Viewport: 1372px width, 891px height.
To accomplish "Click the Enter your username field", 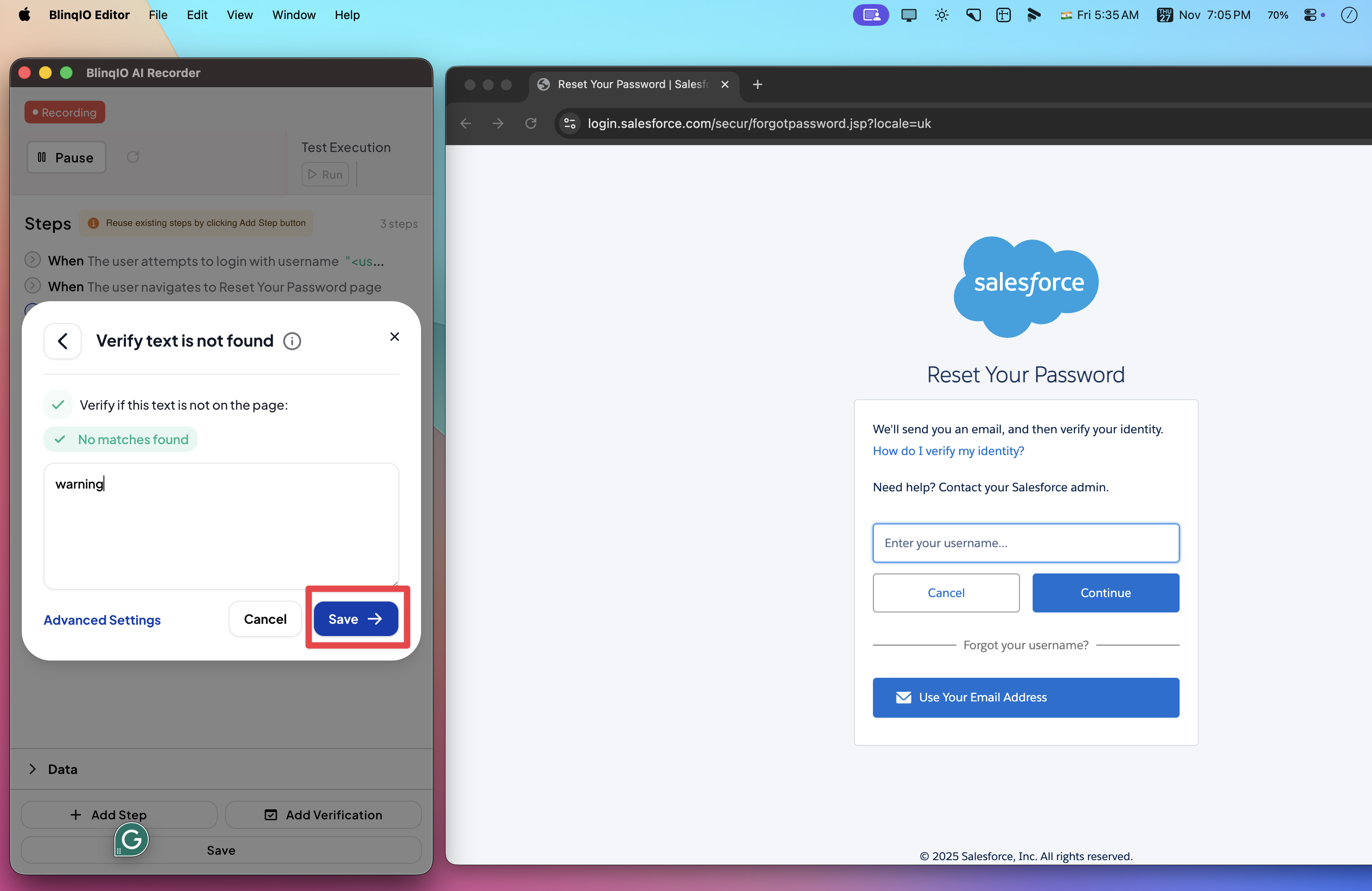I will [x=1025, y=543].
